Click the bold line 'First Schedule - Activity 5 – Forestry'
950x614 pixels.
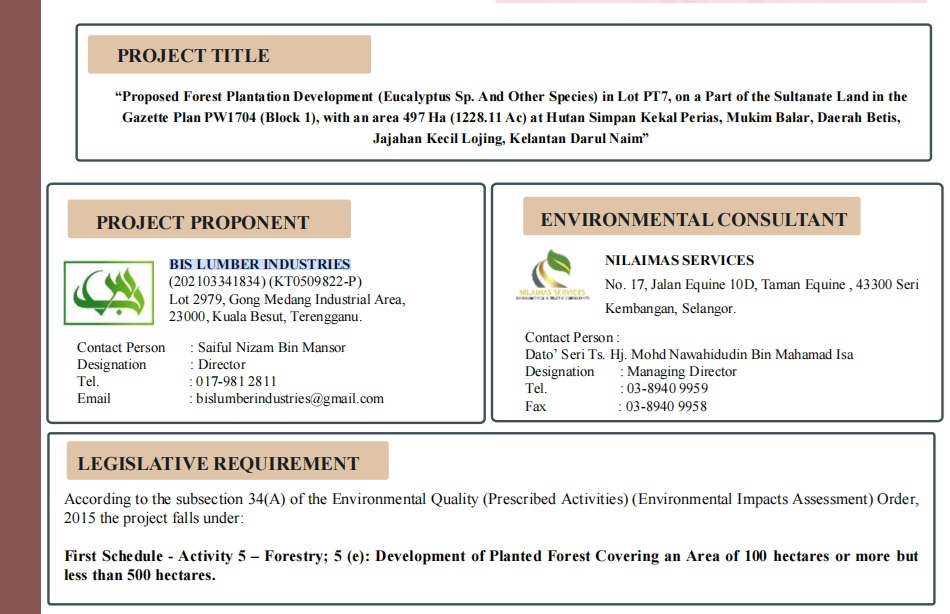(491, 556)
